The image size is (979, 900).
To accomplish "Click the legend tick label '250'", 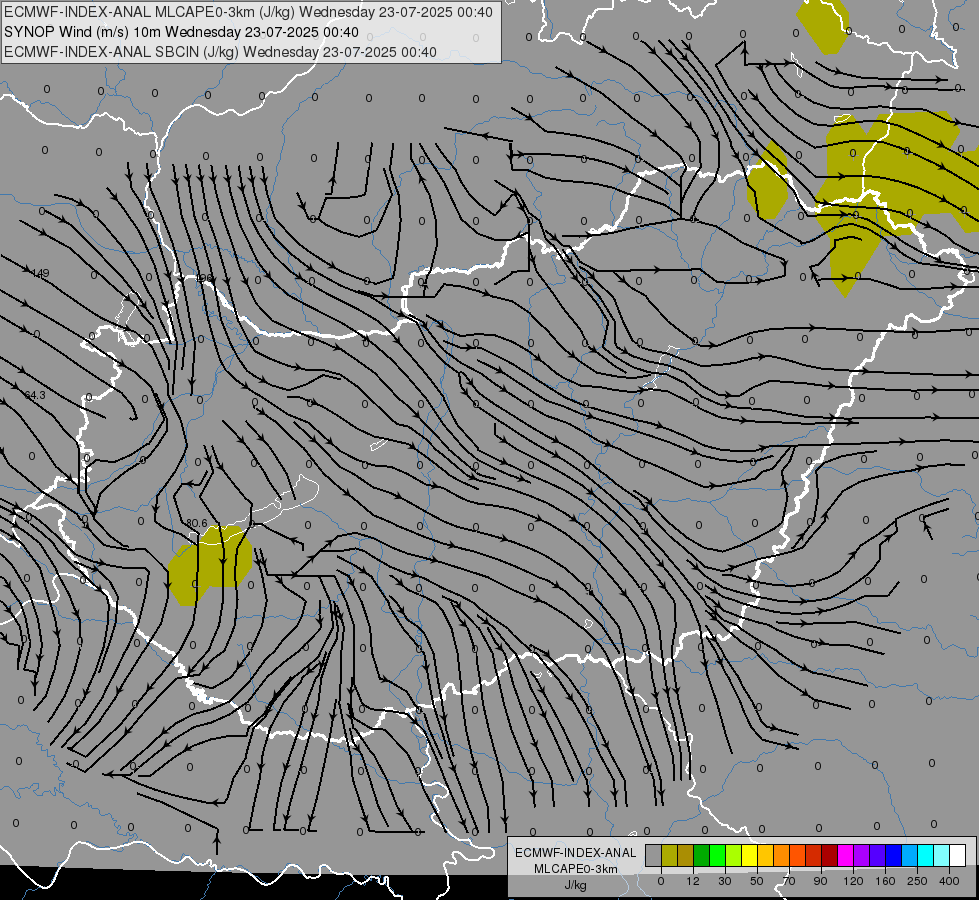I will click(x=917, y=881).
